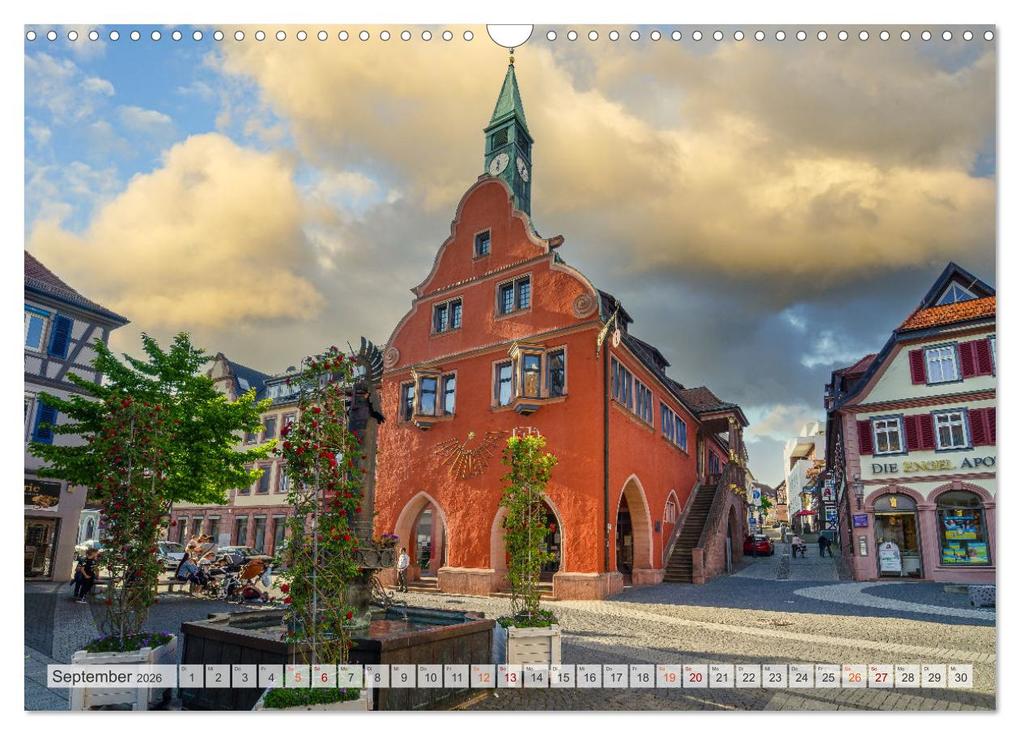Select Sunday the 6th date cell
The image size is (1020, 735).
click(324, 676)
